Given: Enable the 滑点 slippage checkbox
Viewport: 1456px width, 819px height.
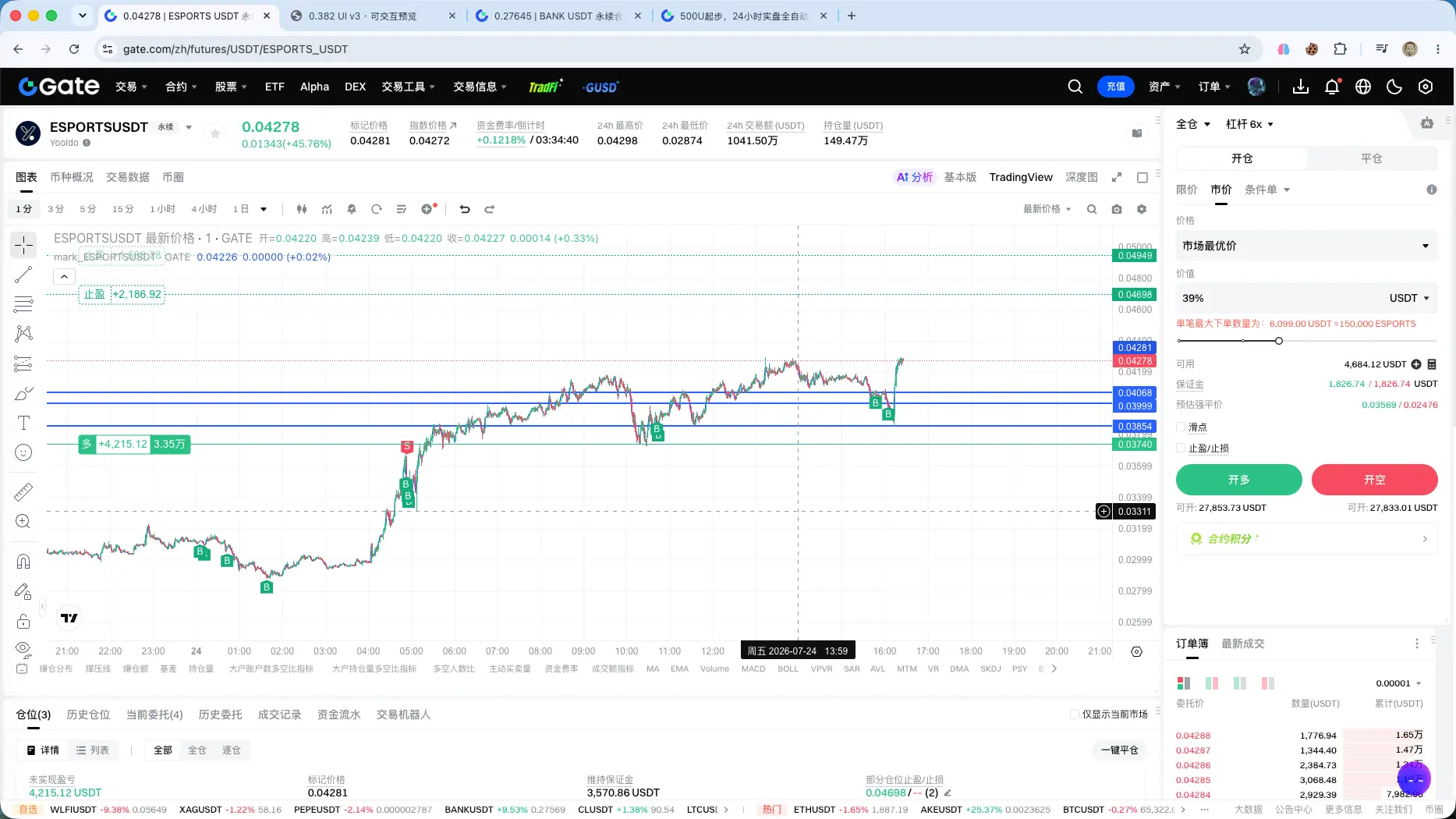Looking at the screenshot, I should tap(1181, 427).
